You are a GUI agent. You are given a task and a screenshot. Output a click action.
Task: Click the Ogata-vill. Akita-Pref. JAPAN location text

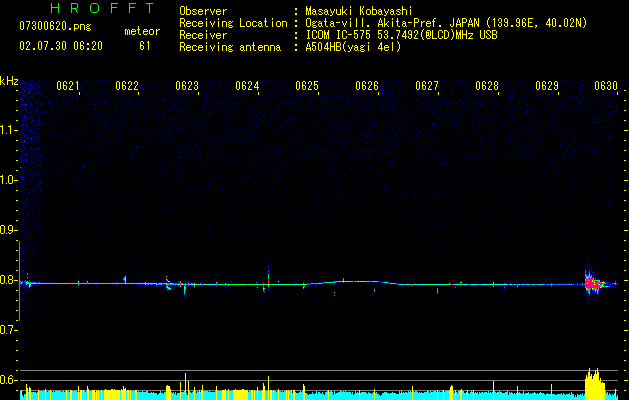pos(446,23)
